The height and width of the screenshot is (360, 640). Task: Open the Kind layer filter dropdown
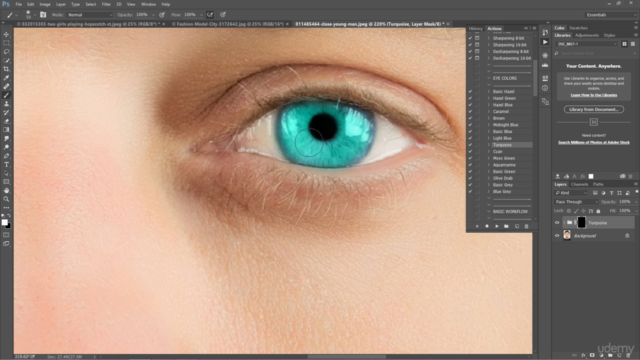(571, 193)
